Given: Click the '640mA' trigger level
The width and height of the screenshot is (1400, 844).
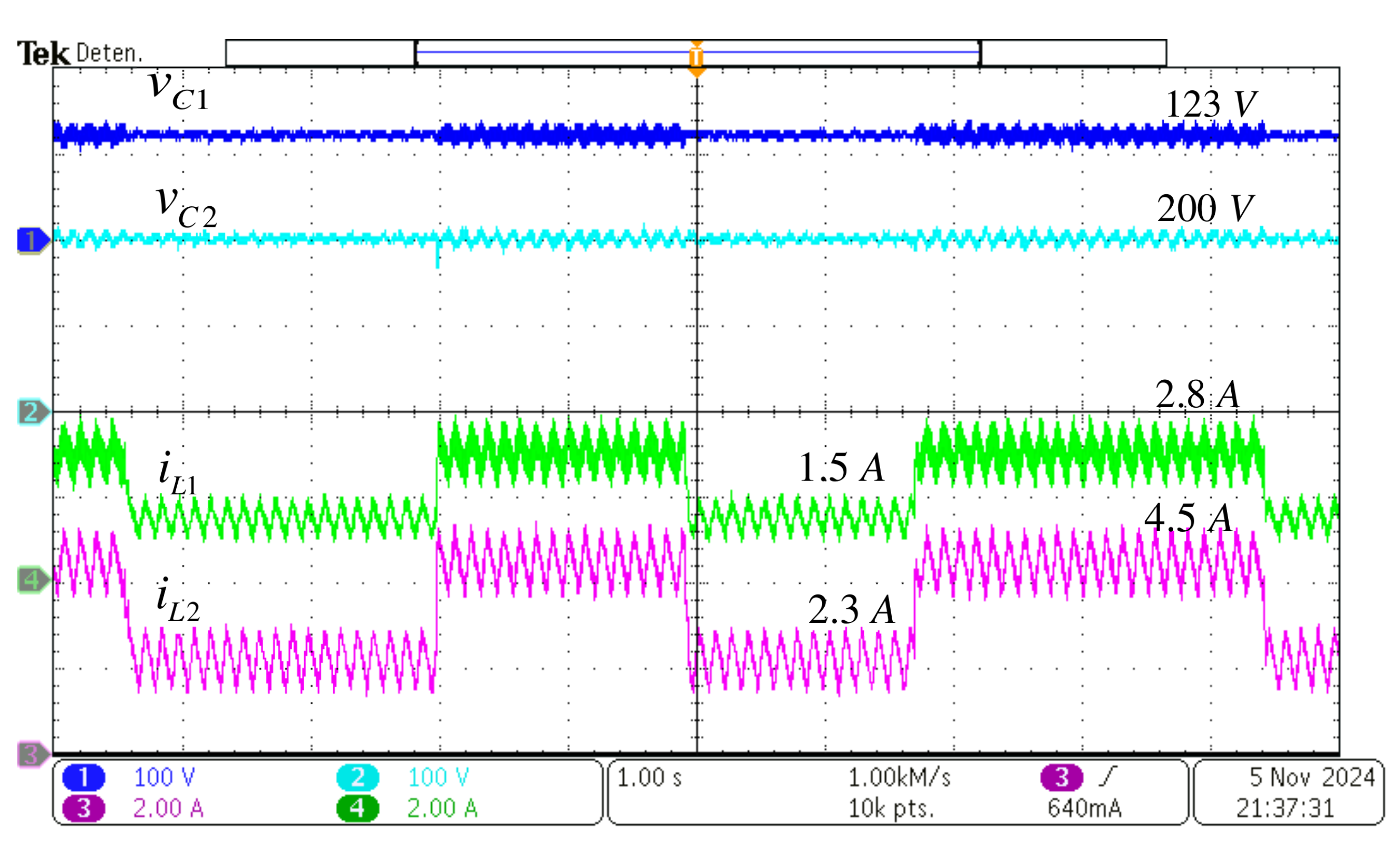Looking at the screenshot, I should coord(1084,808).
